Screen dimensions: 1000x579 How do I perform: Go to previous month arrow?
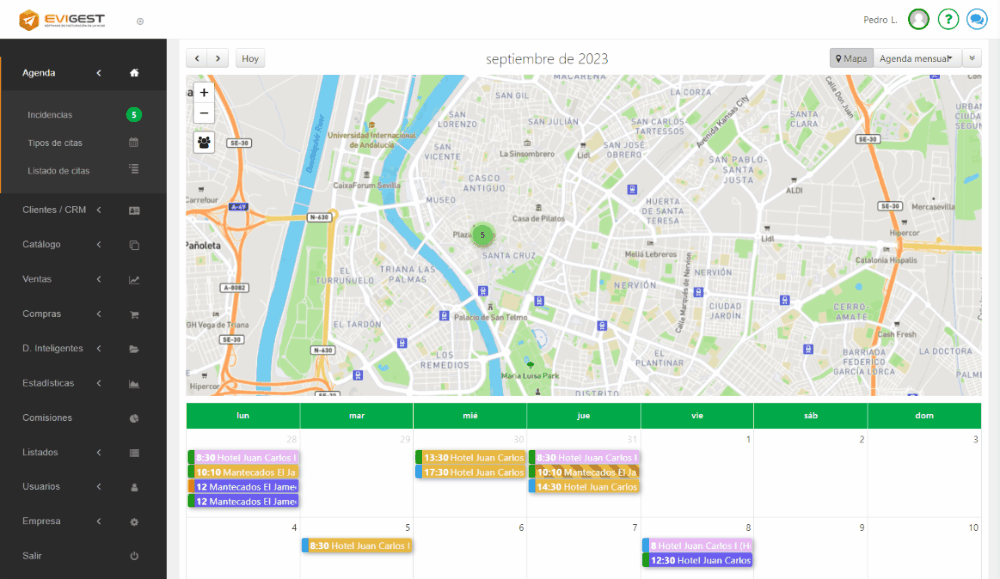tap(197, 58)
